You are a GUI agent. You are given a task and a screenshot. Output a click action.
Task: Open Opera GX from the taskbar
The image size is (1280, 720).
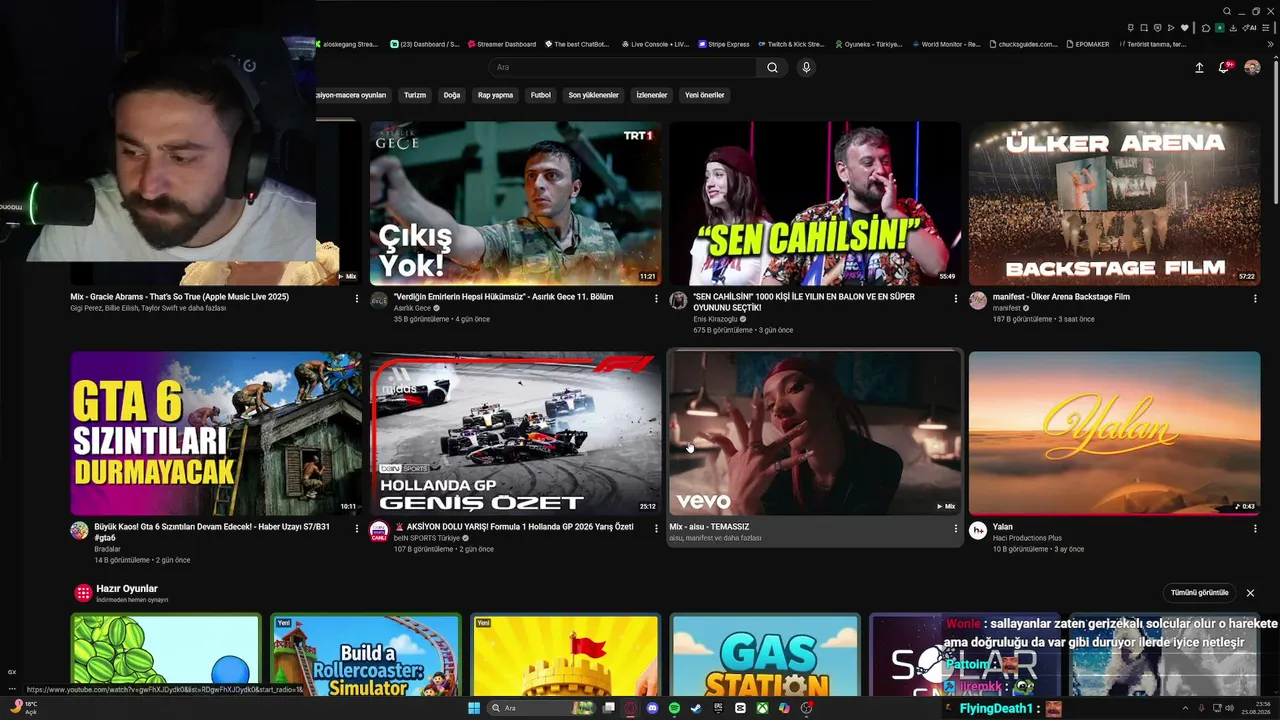[631, 708]
